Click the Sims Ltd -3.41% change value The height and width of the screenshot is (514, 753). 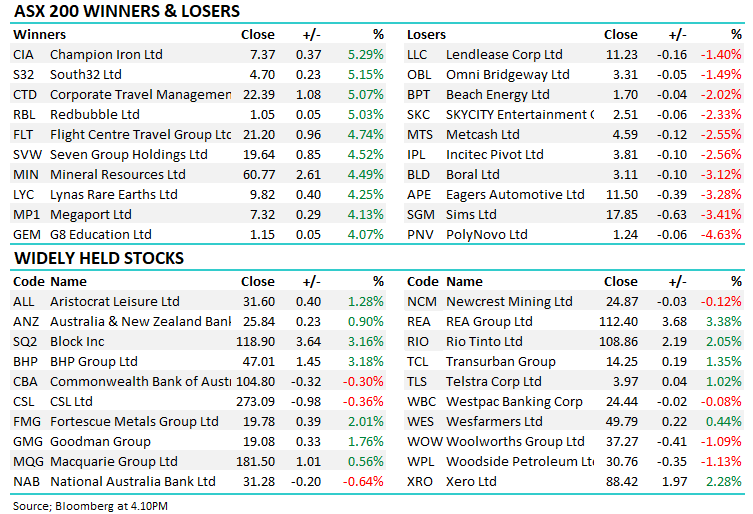point(721,214)
